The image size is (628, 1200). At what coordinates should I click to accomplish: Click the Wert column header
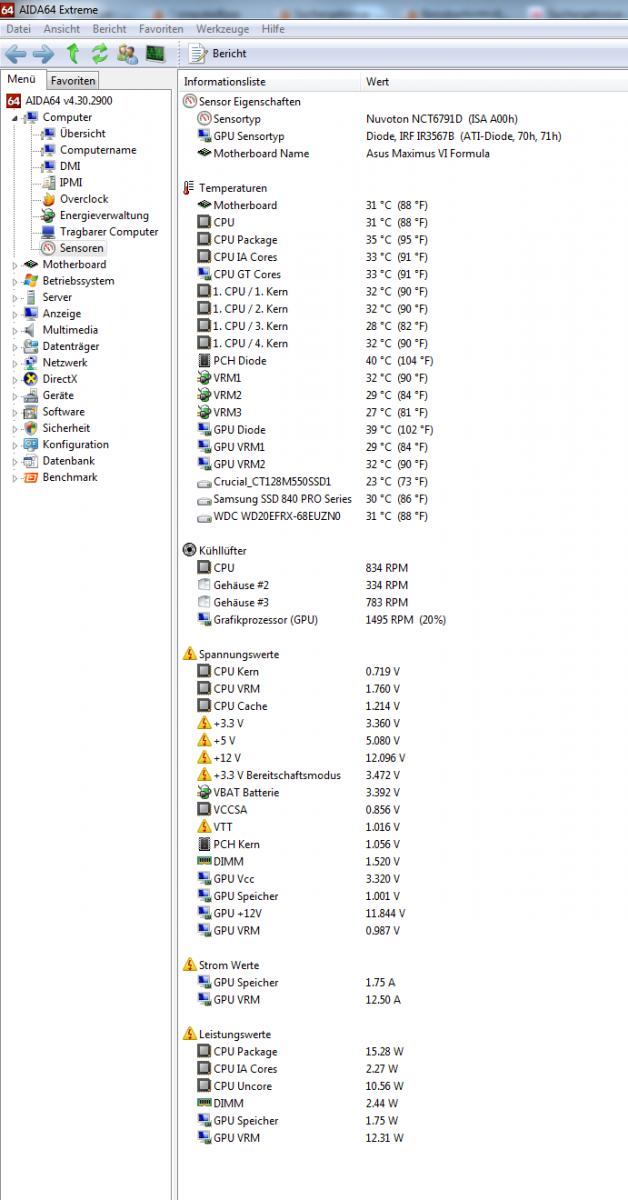(494, 82)
